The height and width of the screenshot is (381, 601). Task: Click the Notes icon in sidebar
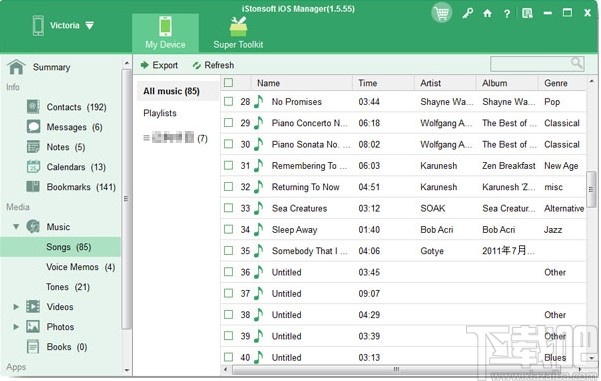click(33, 146)
